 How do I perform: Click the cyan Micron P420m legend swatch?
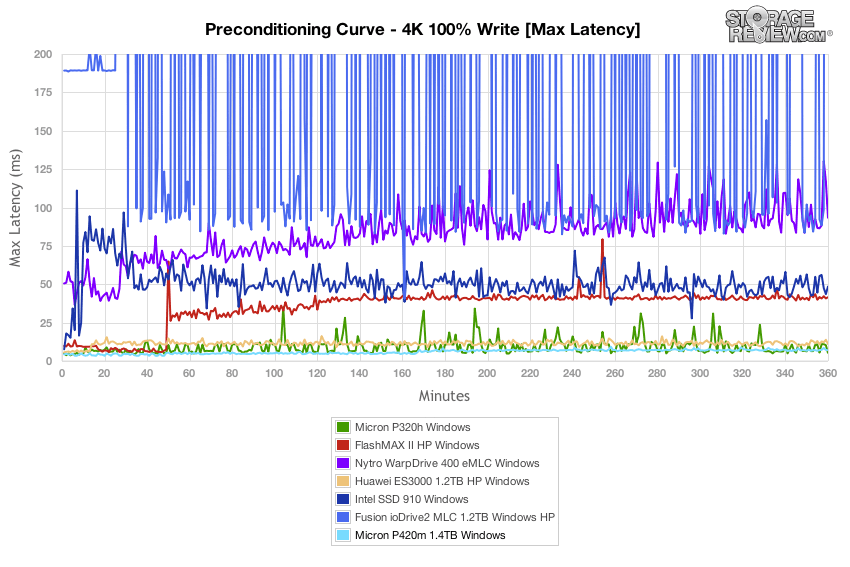(x=343, y=535)
